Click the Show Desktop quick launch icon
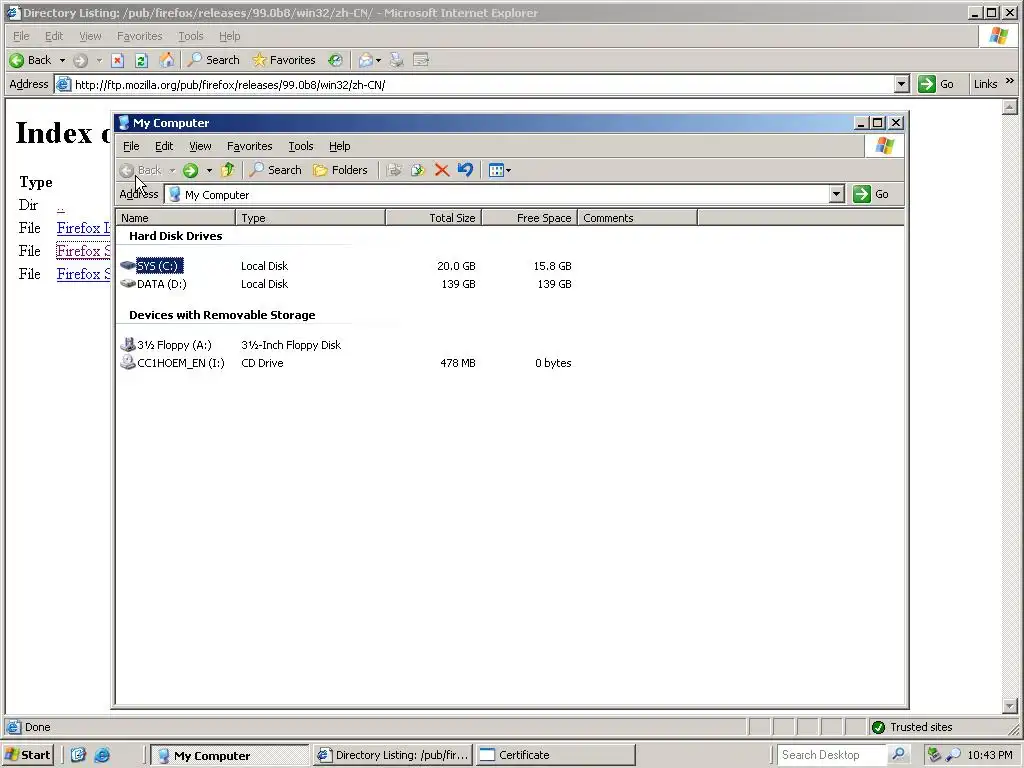The height and width of the screenshot is (768, 1024). (78, 755)
